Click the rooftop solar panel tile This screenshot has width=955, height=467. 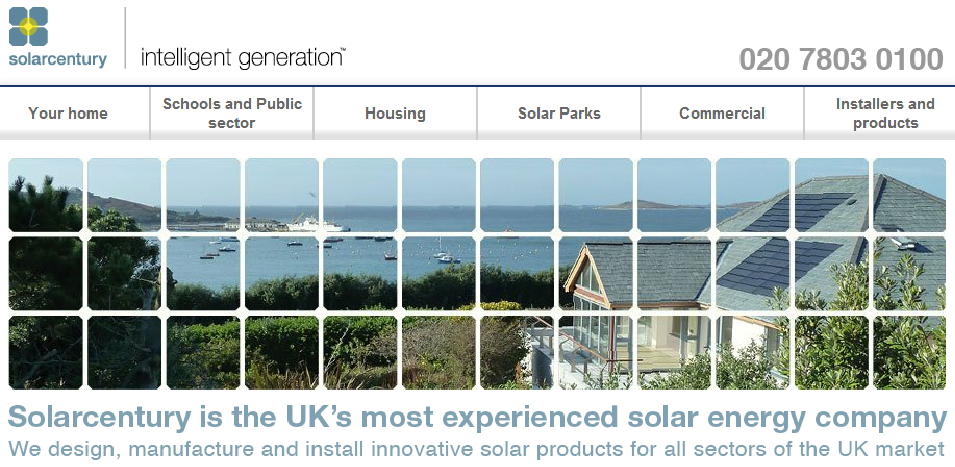click(x=831, y=195)
